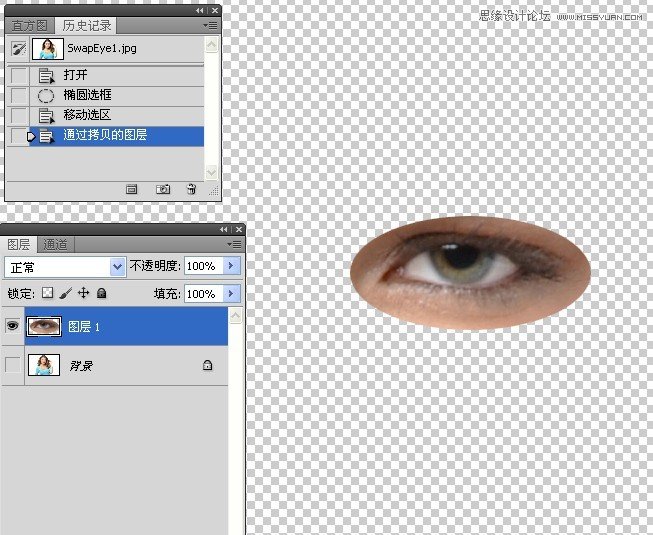The height and width of the screenshot is (535, 653).
Task: Select the 历史记录 history tab
Action: [87, 26]
